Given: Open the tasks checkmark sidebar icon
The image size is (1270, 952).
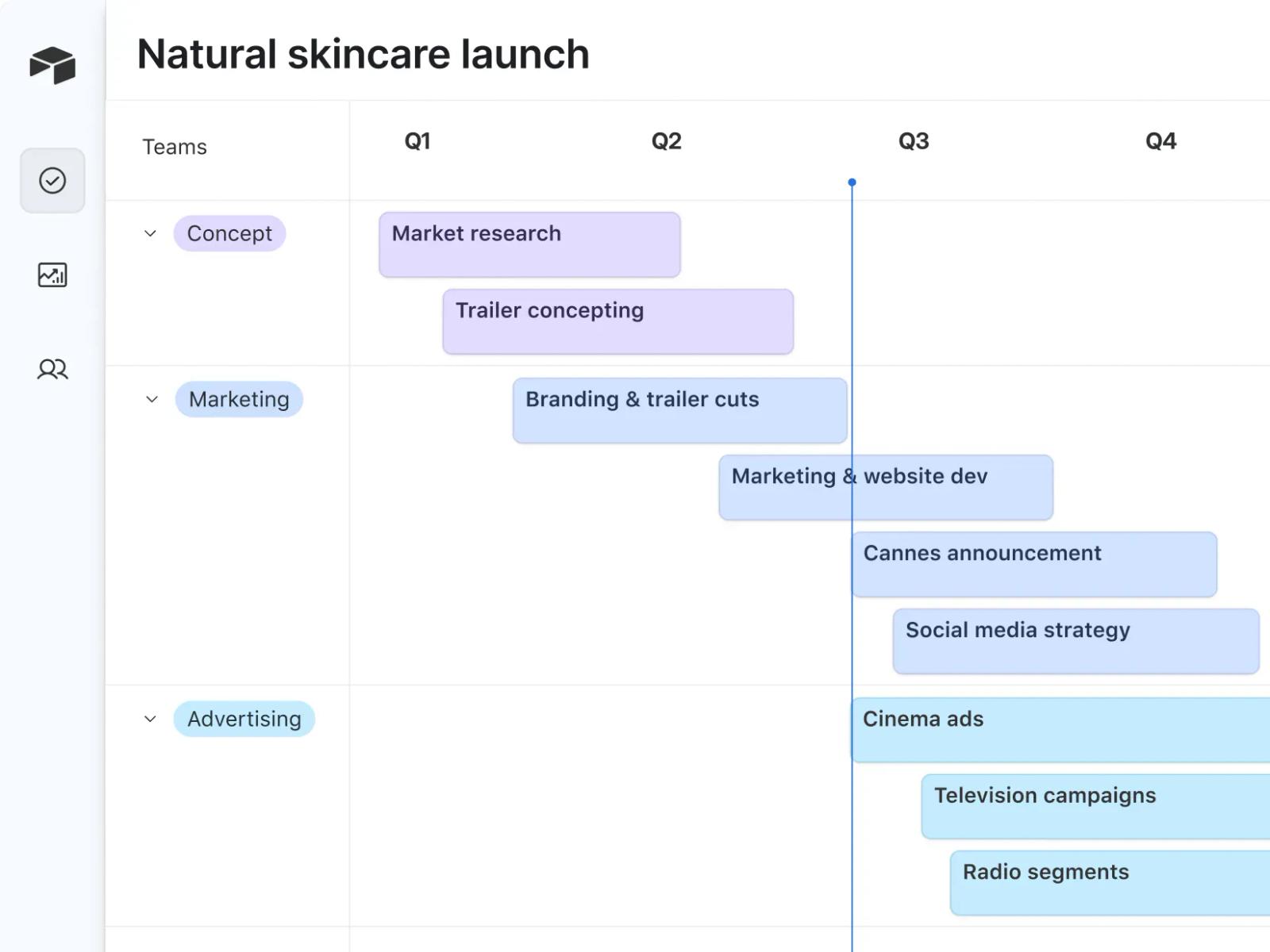Looking at the screenshot, I should click(52, 181).
